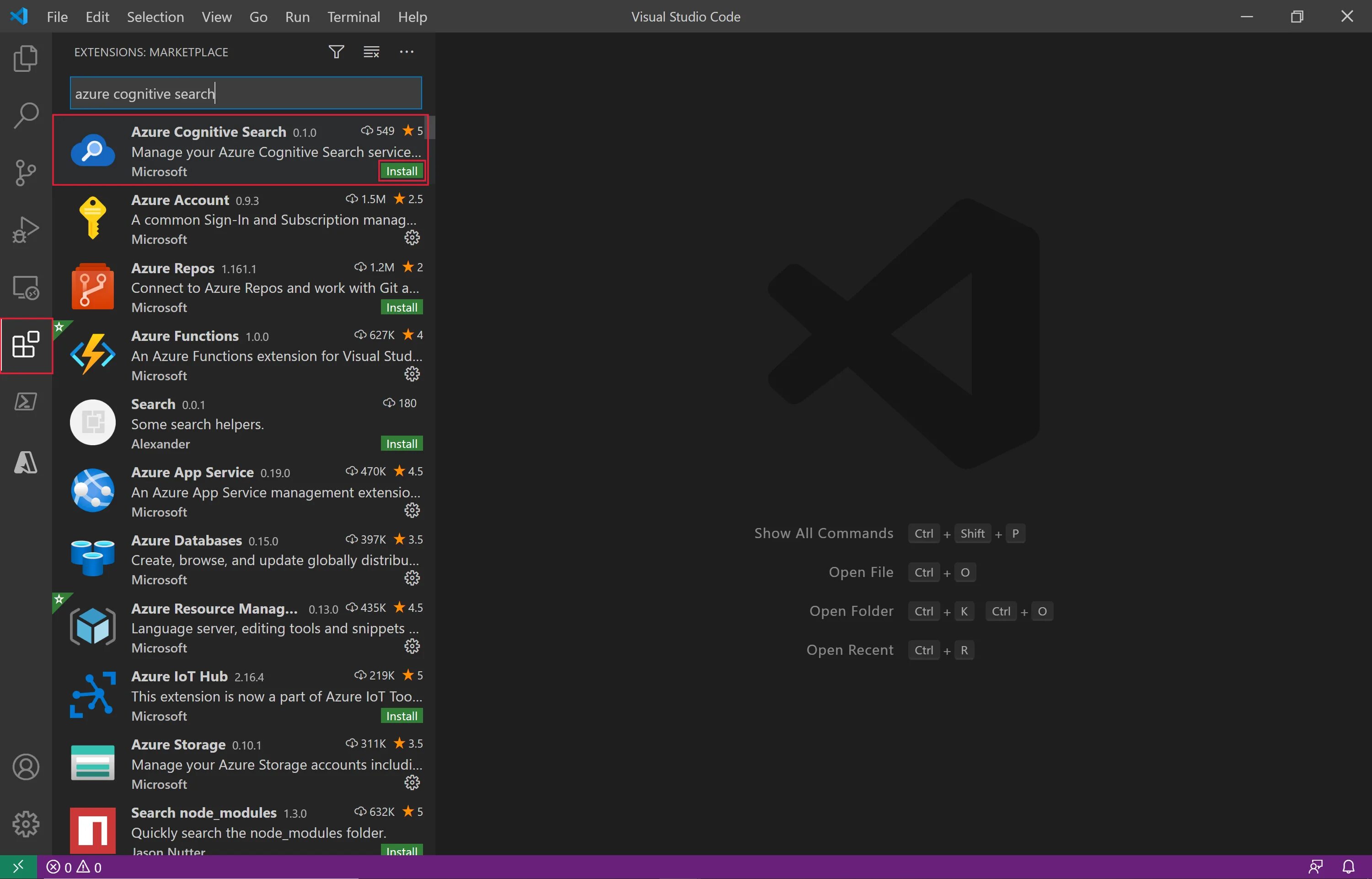Open the Azure view in activity bar
The width and height of the screenshot is (1372, 879).
coord(26,462)
